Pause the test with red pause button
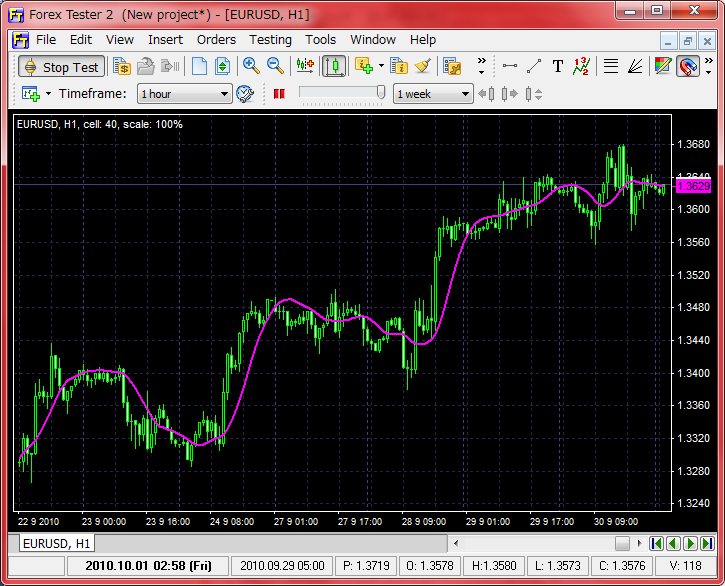 click(279, 94)
